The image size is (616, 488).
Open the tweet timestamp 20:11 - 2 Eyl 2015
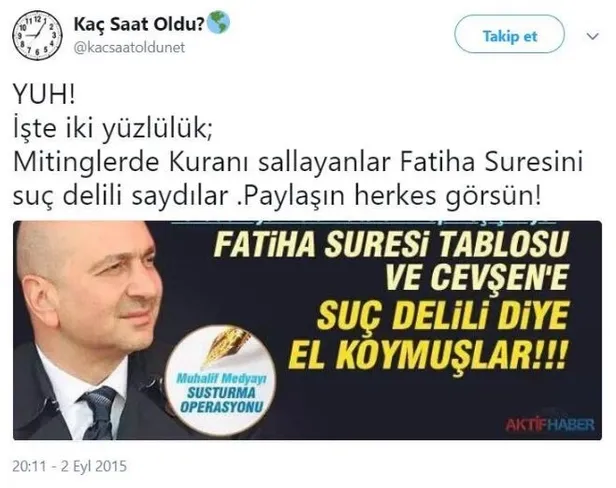coord(70,466)
